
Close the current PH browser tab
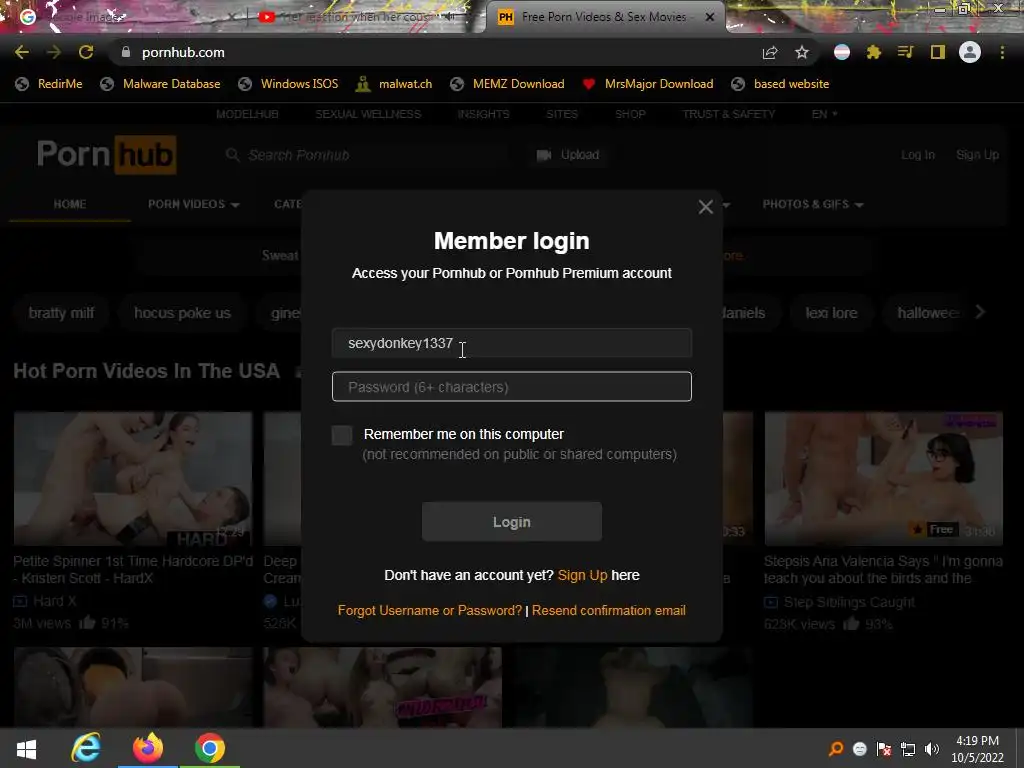click(x=710, y=17)
